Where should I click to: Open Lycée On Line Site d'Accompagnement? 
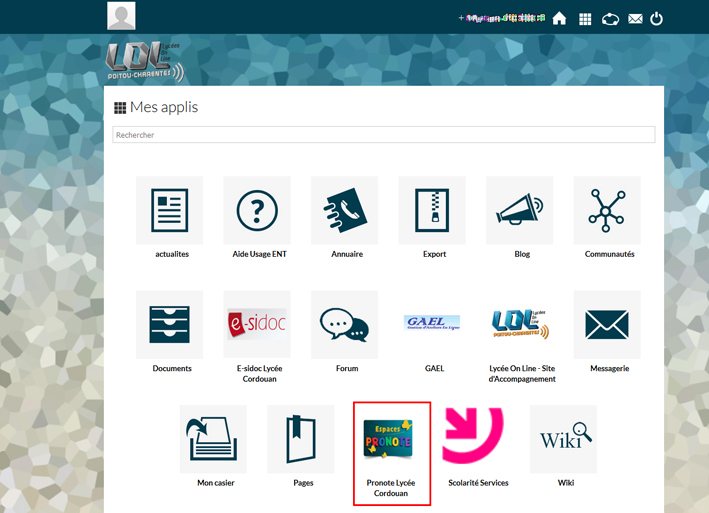click(x=520, y=325)
